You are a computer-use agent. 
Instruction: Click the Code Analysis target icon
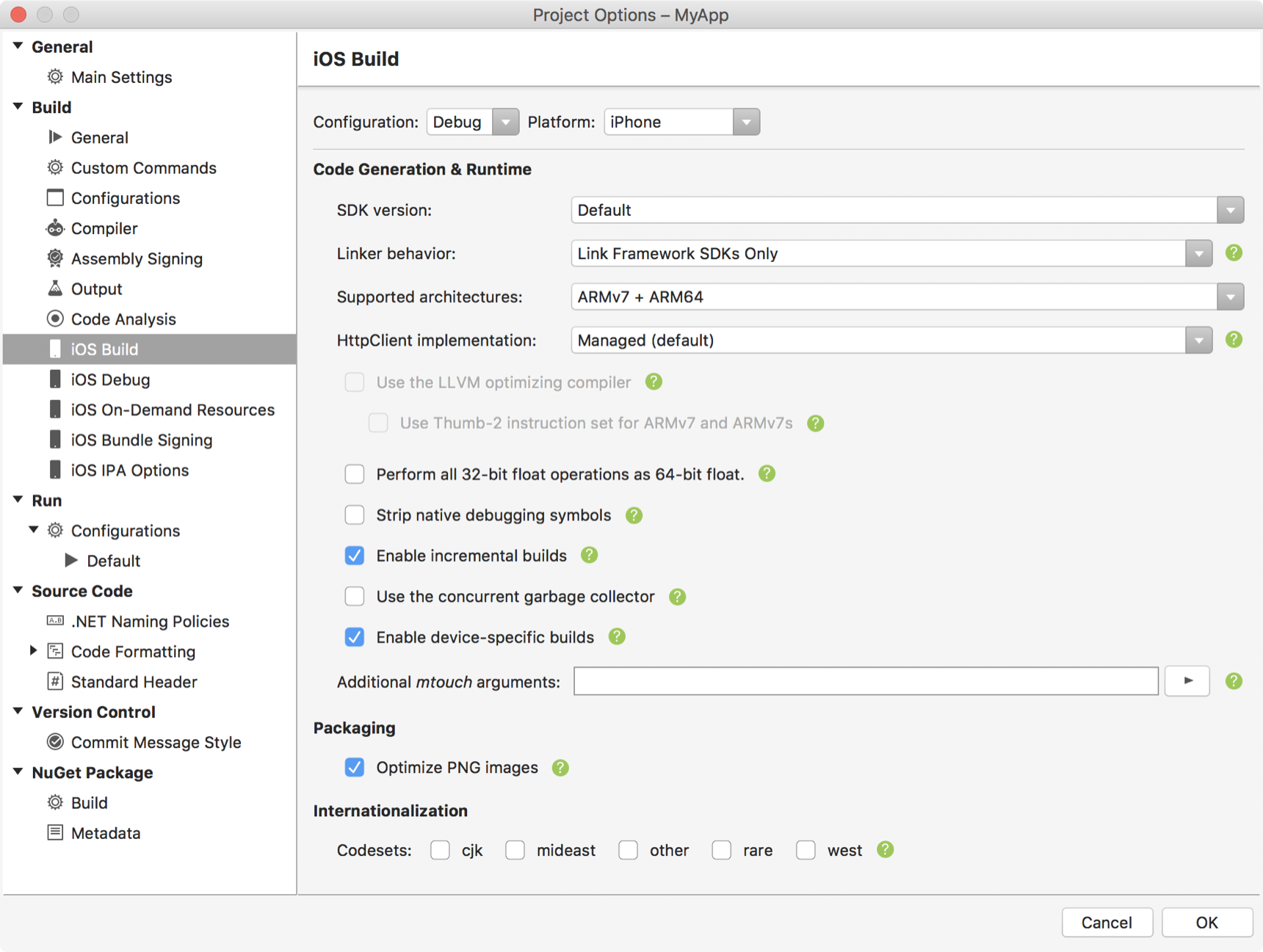point(55,319)
